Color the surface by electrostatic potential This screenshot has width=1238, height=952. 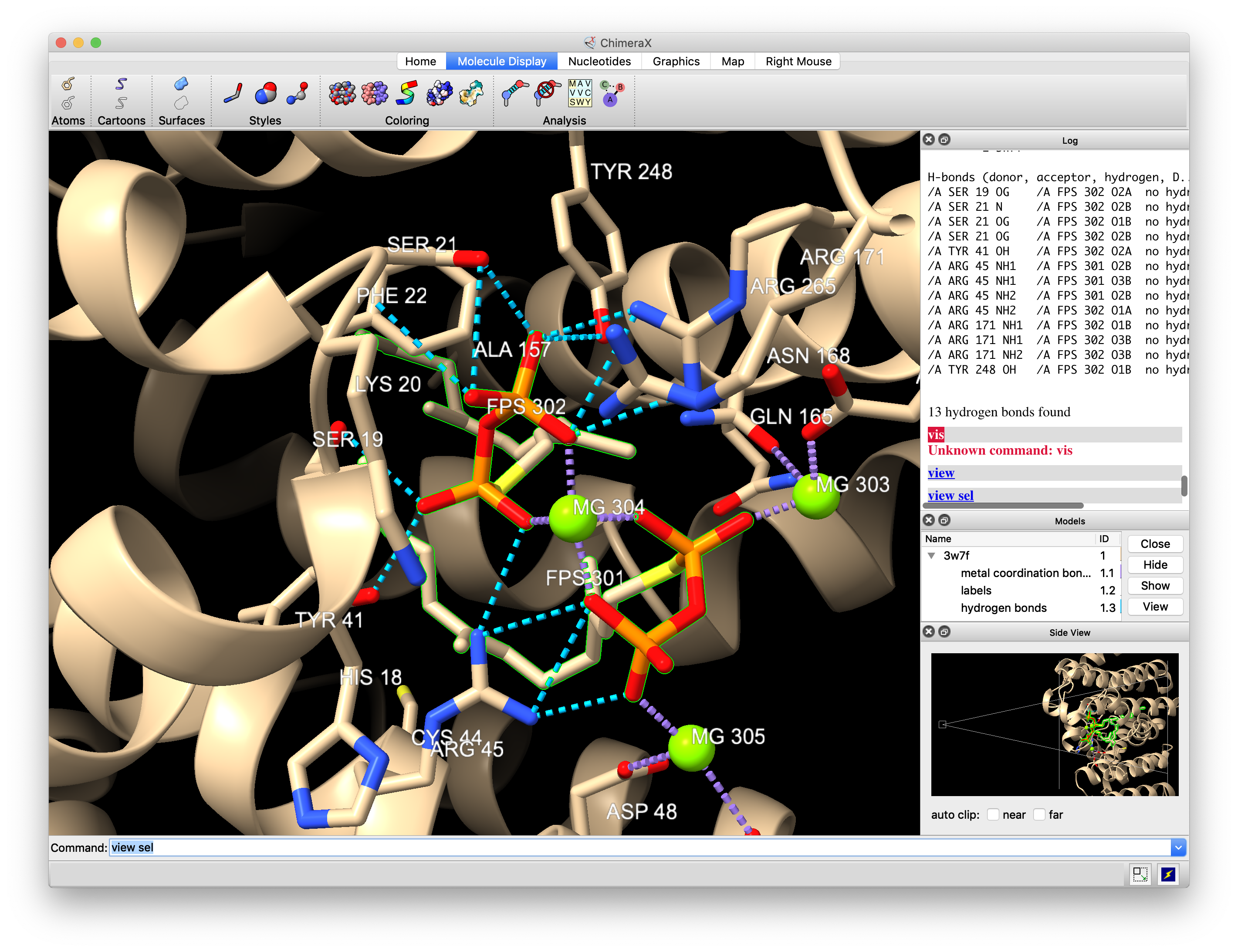coord(439,94)
